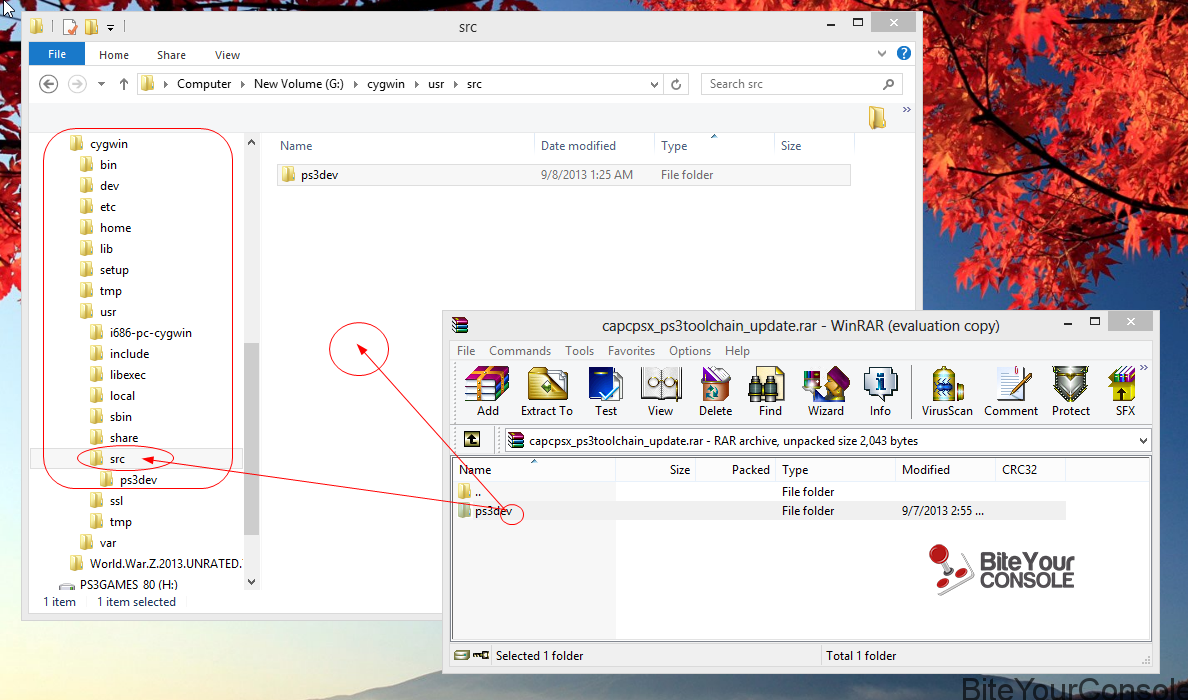The image size is (1188, 700).
Task: Open the WinRAR archive path dropdown
Action: (1143, 440)
